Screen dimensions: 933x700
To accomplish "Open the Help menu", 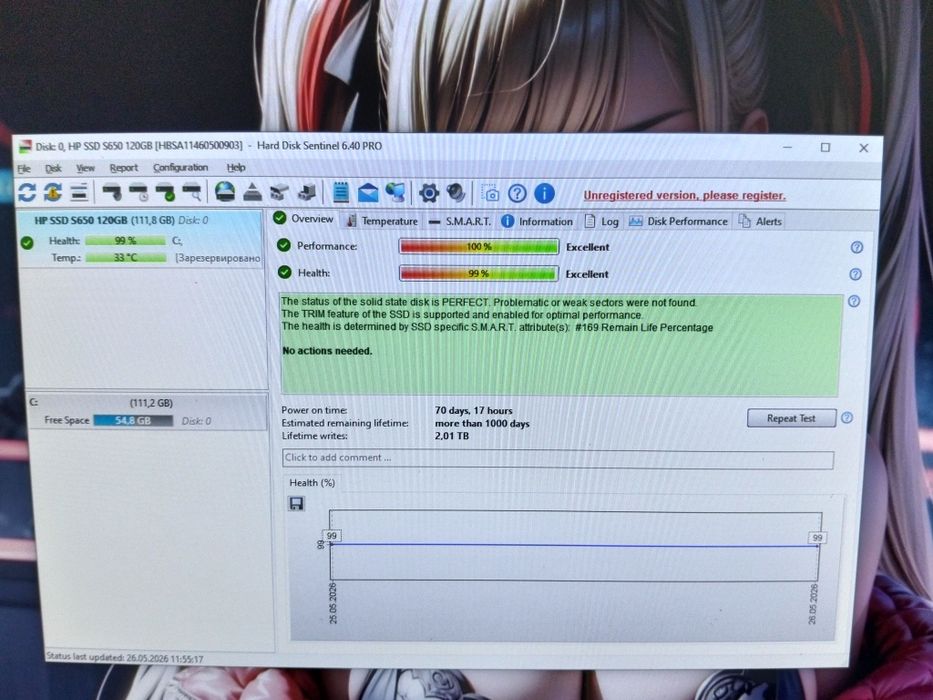I will [x=236, y=167].
